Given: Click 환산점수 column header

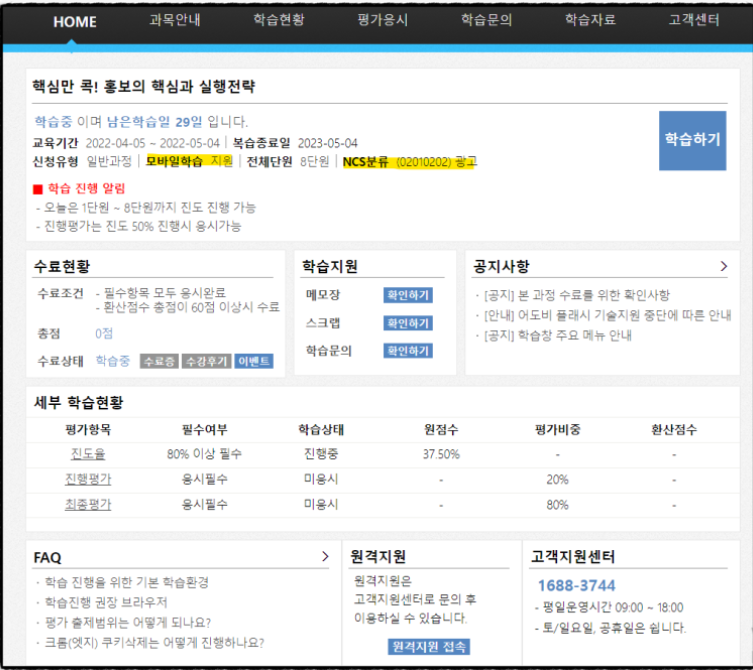Looking at the screenshot, I should click(674, 429).
